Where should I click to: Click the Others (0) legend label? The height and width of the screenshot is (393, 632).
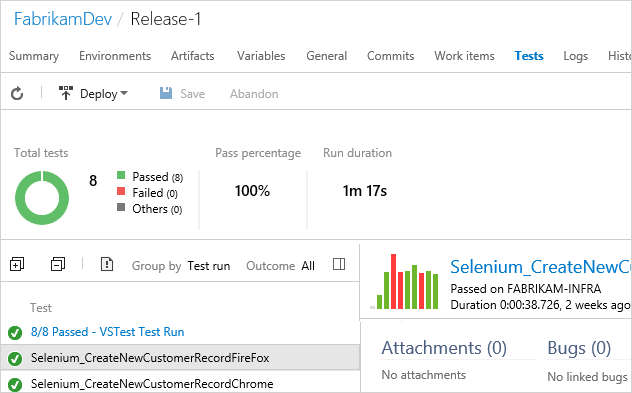(x=157, y=209)
